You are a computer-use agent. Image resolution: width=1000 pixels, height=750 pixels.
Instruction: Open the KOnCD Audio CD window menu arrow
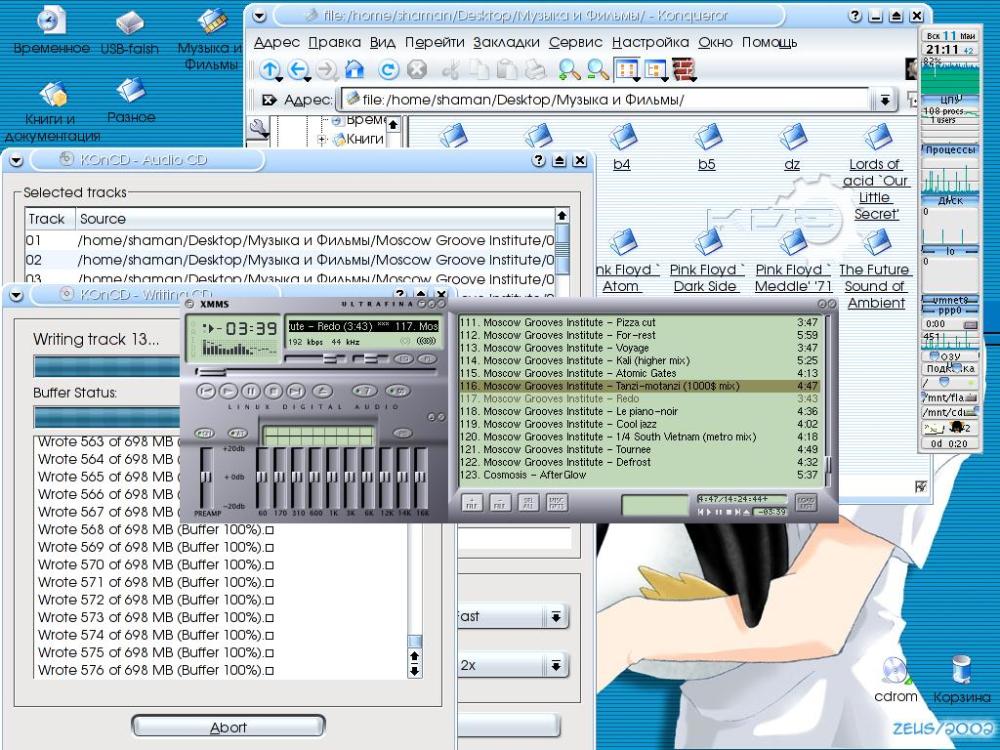click(x=16, y=161)
